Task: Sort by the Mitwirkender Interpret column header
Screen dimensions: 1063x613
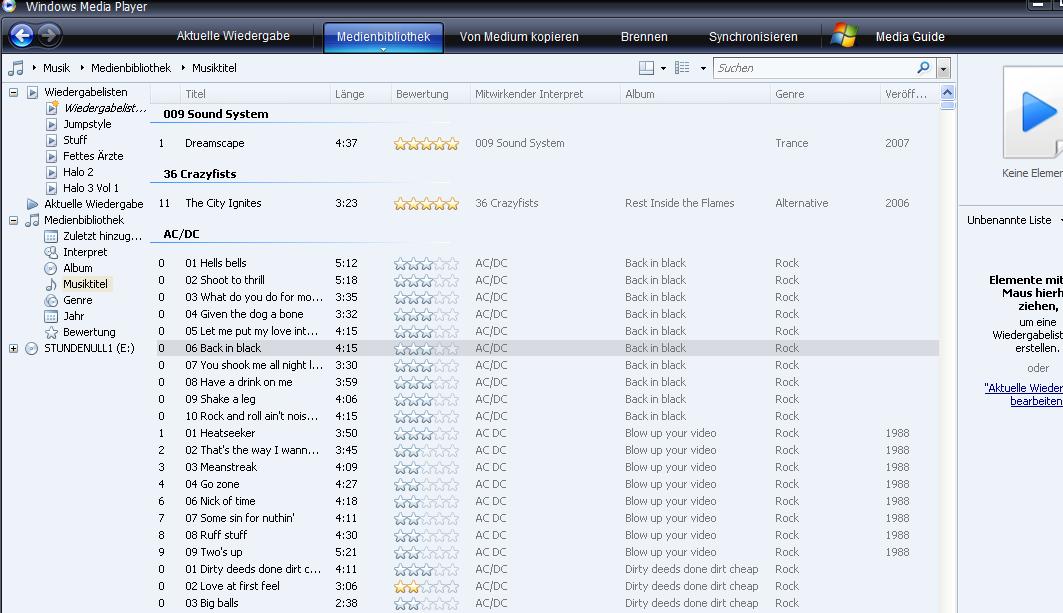Action: (544, 94)
